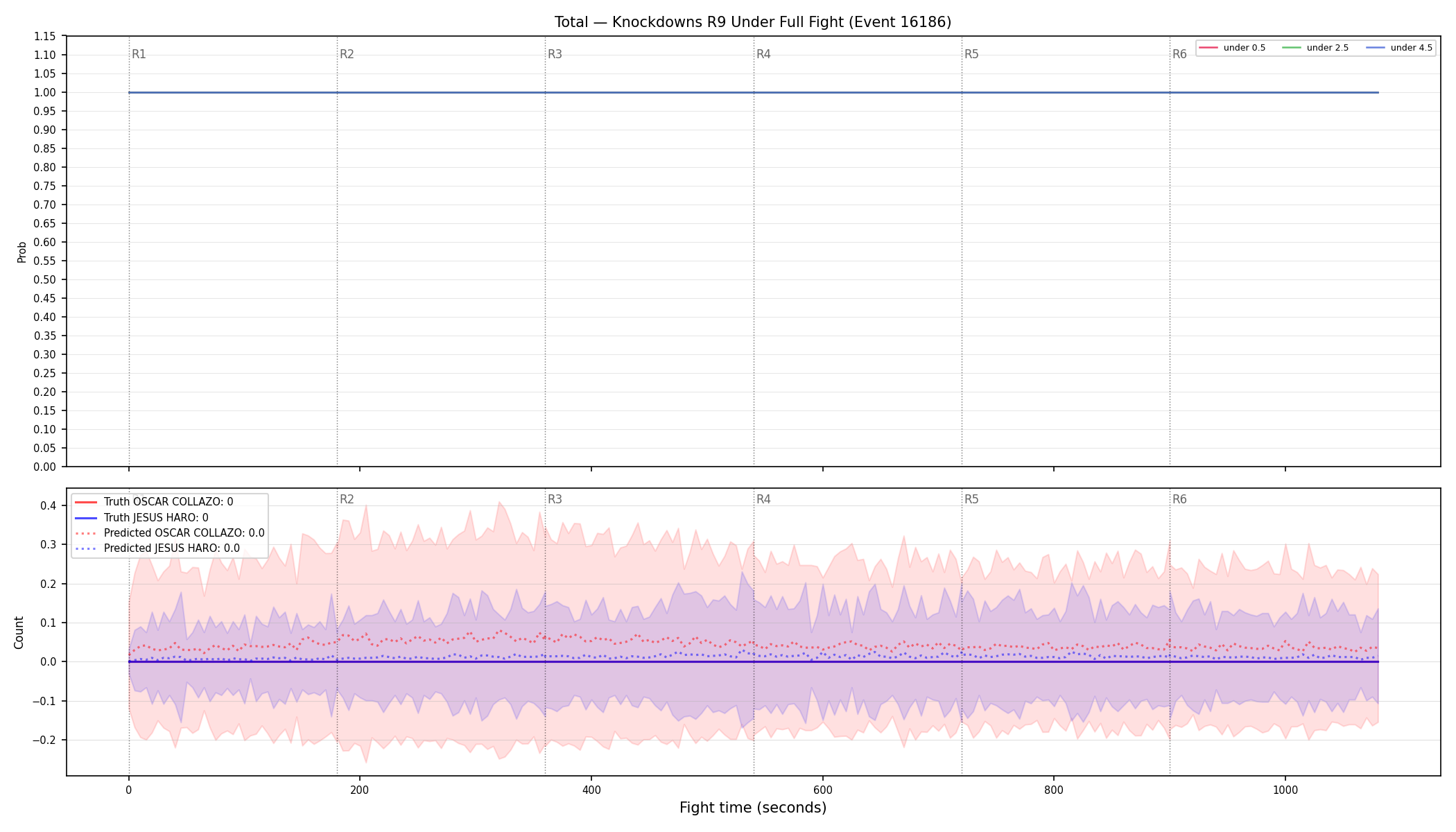Select the 'under 0.5' legend entry

pyautogui.click(x=1233, y=48)
